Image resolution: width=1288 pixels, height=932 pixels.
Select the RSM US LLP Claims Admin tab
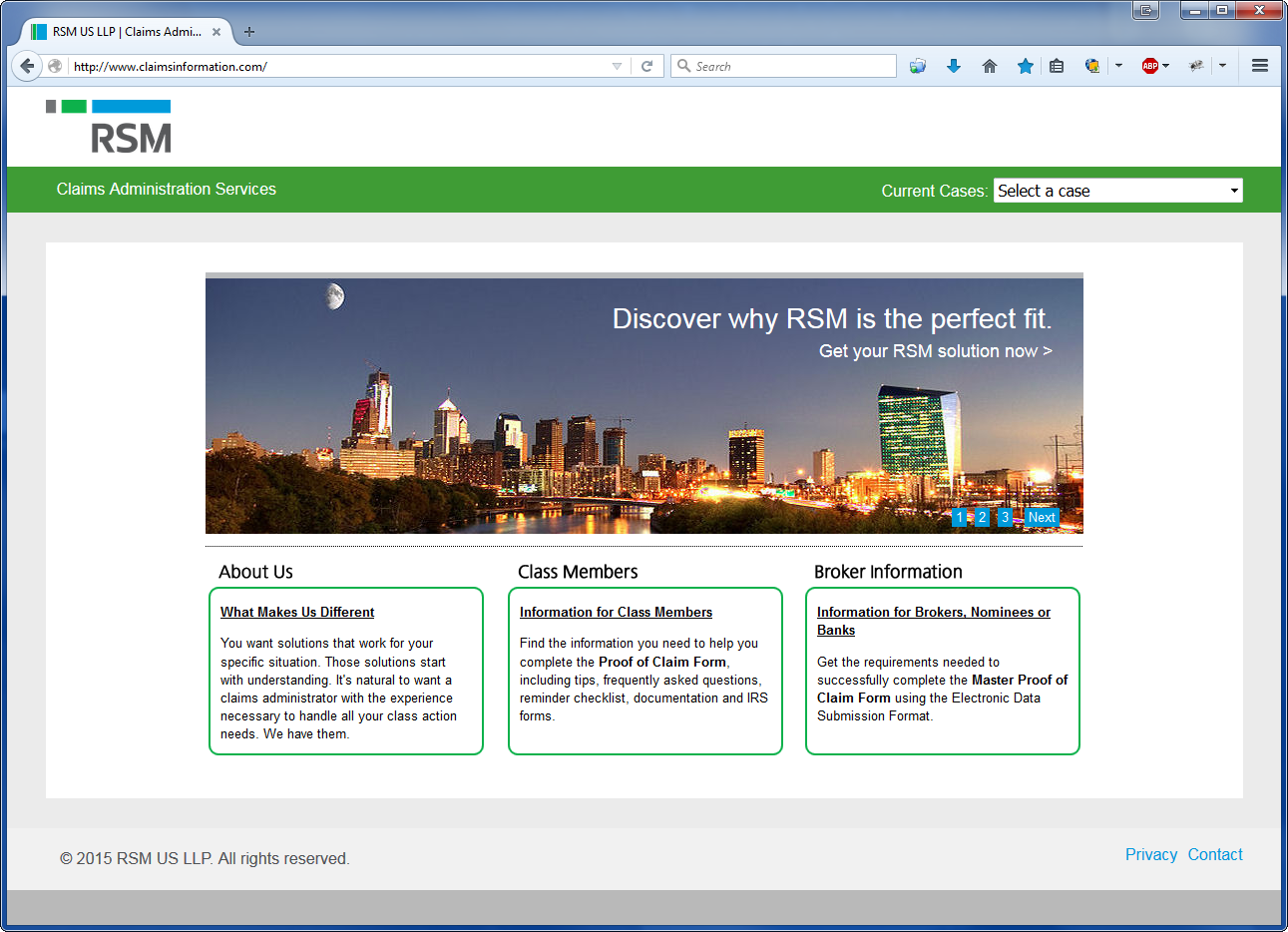126,32
